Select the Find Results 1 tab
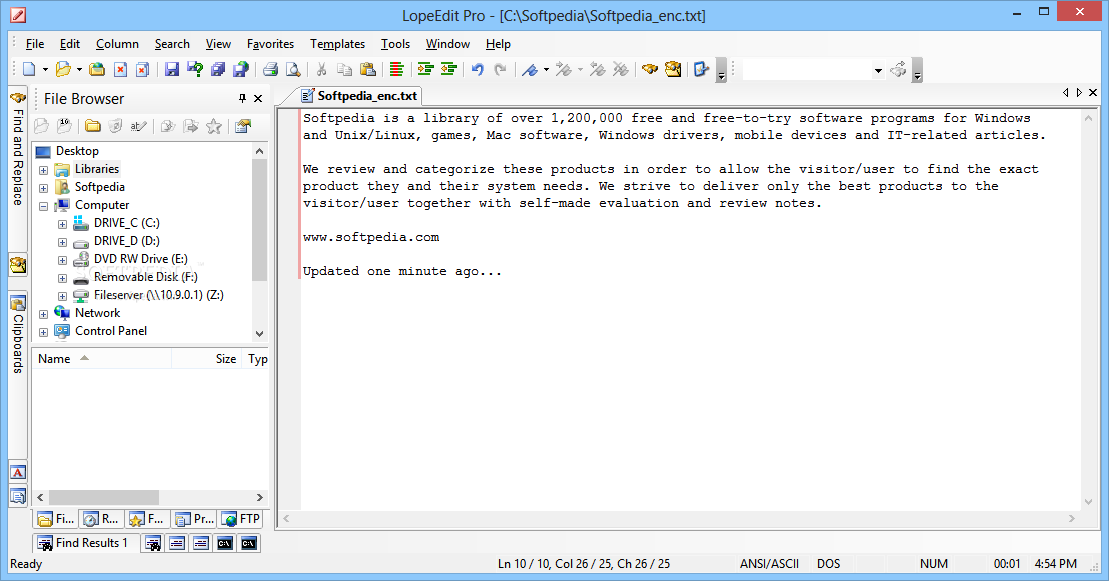 click(x=84, y=543)
